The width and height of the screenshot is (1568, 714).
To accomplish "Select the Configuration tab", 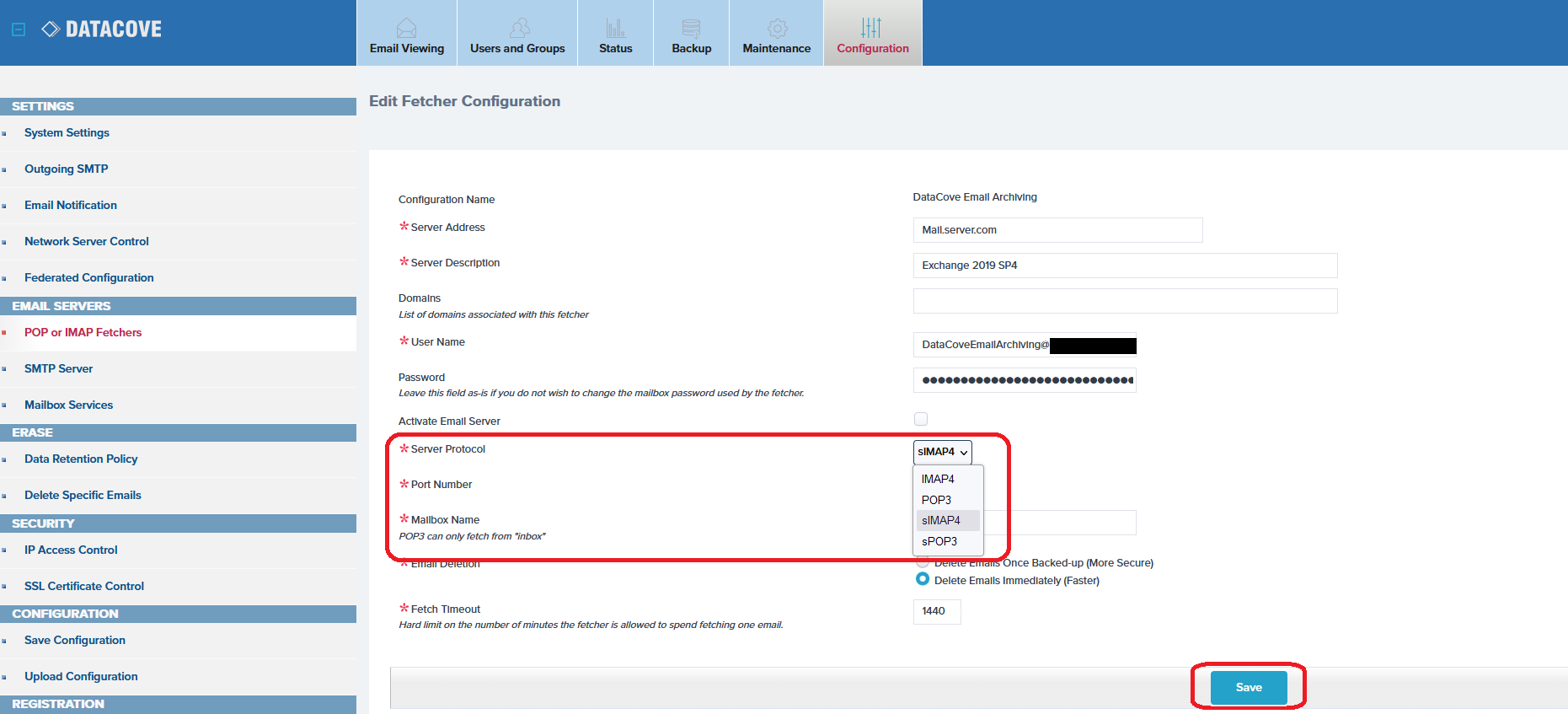I will [x=873, y=33].
